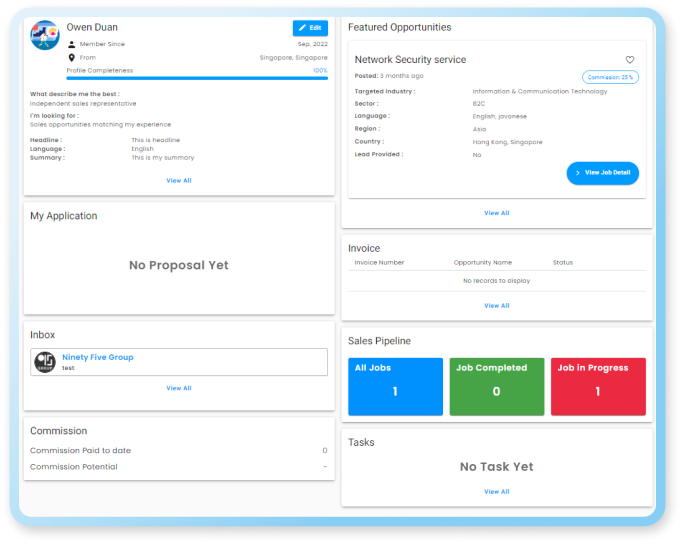Click the Commission 25% badge
The width and height of the screenshot is (682, 544).
click(x=610, y=77)
